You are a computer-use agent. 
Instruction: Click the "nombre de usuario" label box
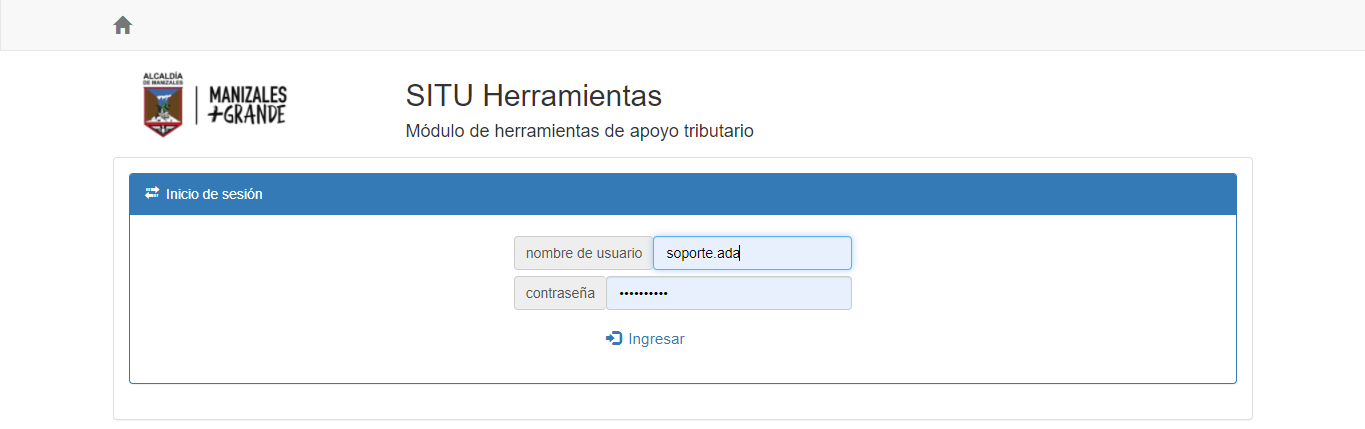click(583, 253)
